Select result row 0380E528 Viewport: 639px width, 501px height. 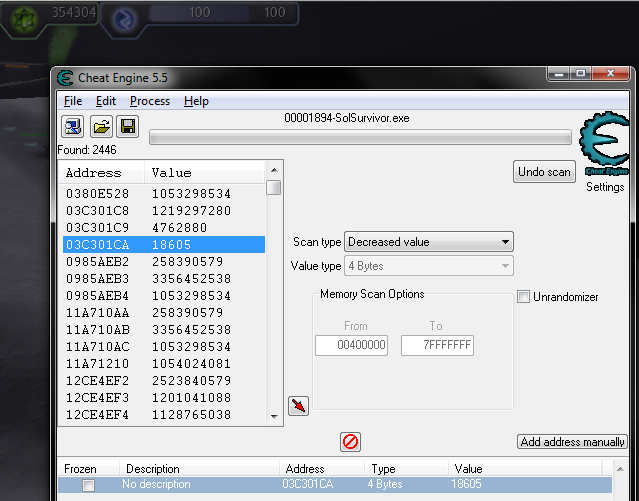click(163, 194)
